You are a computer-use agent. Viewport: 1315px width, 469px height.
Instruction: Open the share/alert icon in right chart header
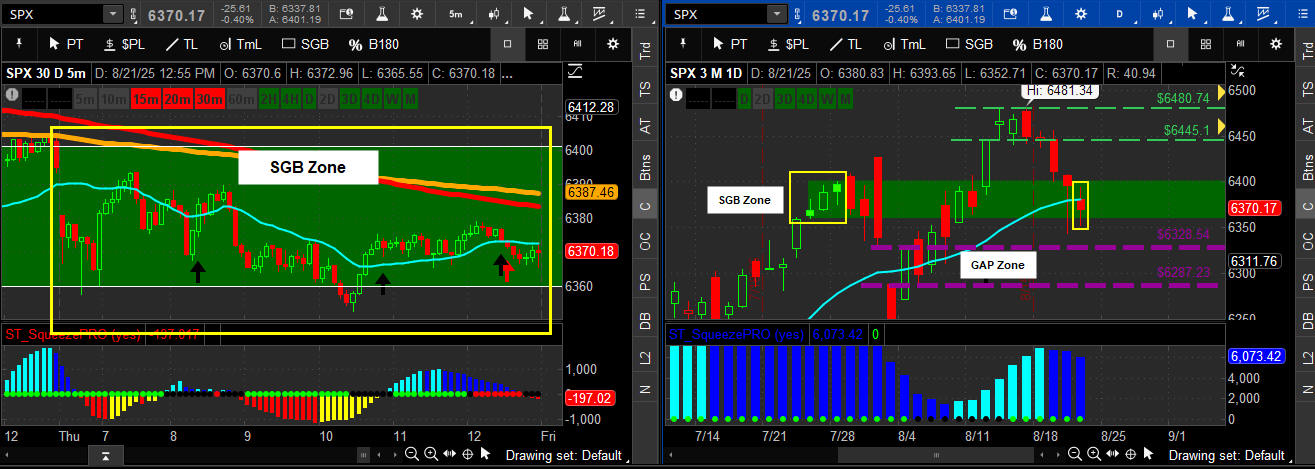pos(1010,14)
